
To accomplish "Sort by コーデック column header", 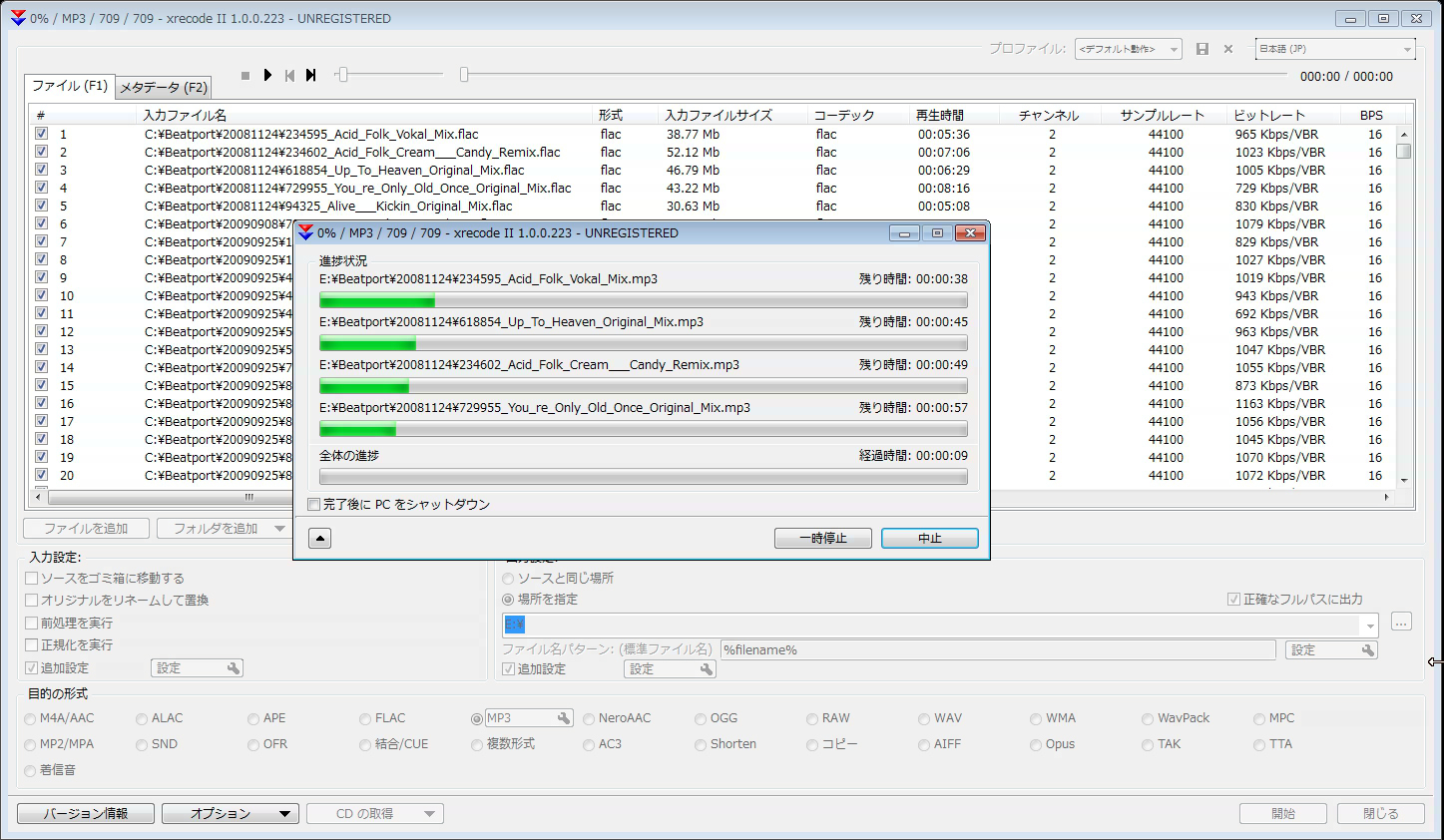I will [858, 115].
